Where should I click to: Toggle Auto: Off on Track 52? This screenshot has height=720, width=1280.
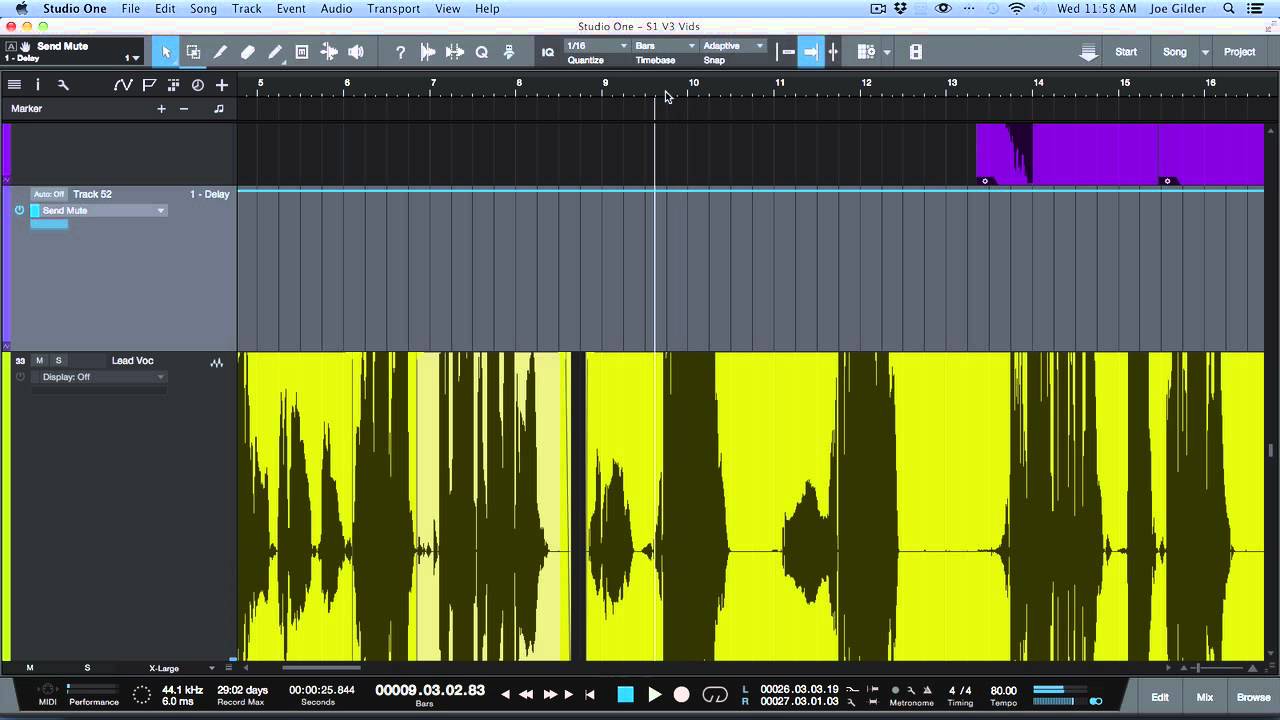48,194
